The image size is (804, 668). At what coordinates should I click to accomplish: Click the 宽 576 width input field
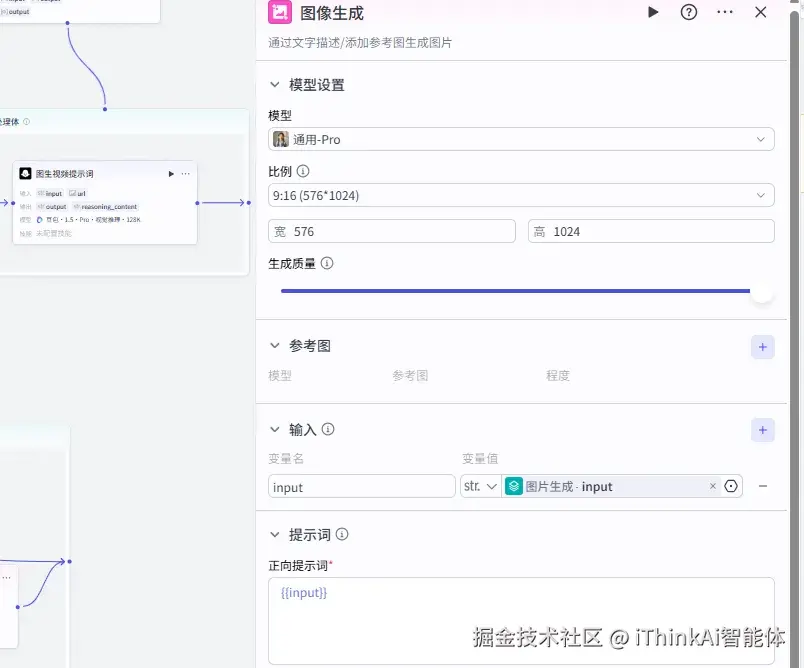tap(391, 231)
